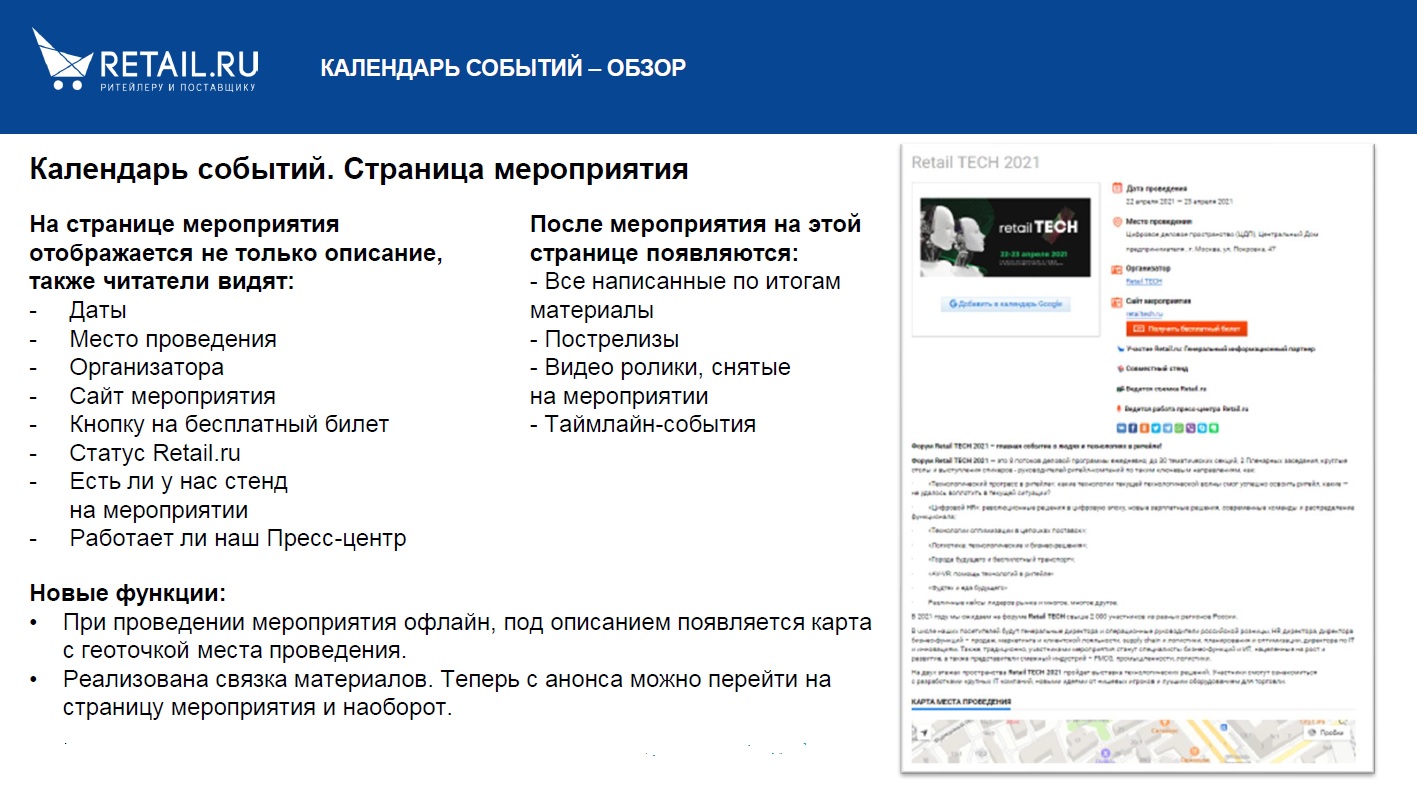Click the list item Работает ли наш Пресс-центр
Image resolution: width=1417 pixels, height=788 pixels.
click(x=238, y=538)
